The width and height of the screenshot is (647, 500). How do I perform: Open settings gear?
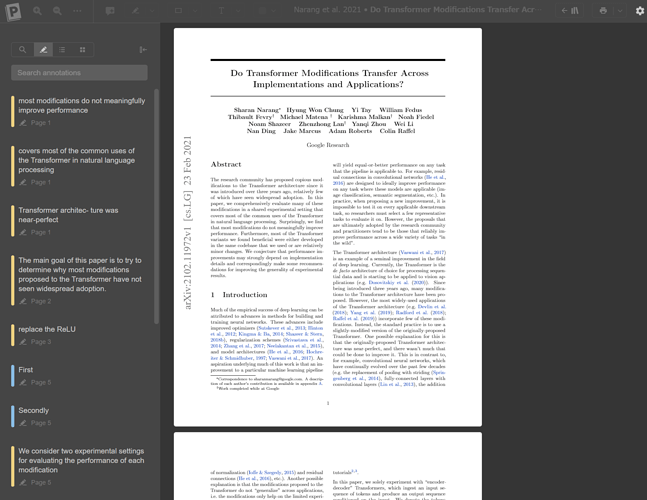640,11
